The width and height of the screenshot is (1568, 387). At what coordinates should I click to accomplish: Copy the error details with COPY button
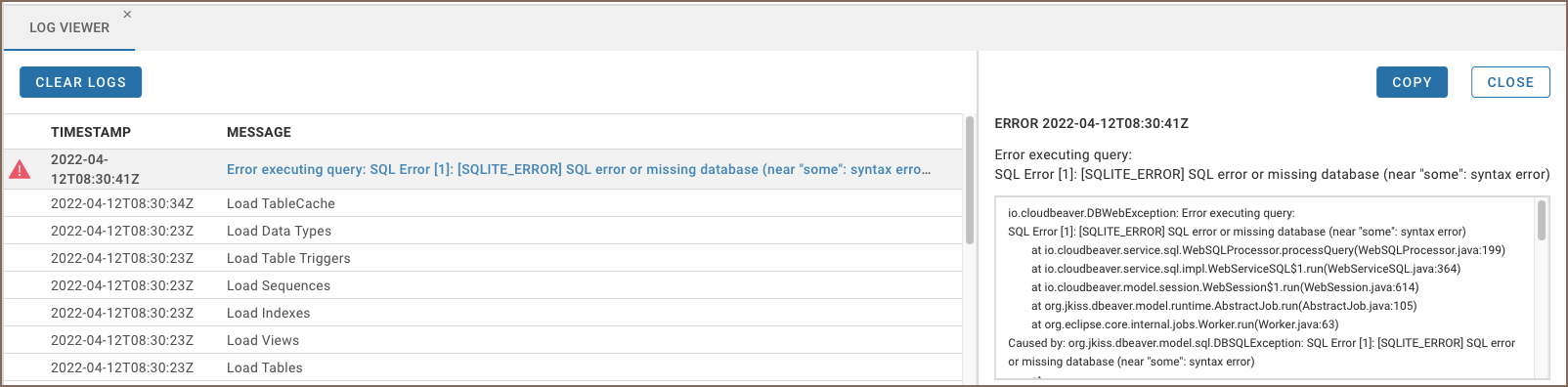pyautogui.click(x=1412, y=82)
